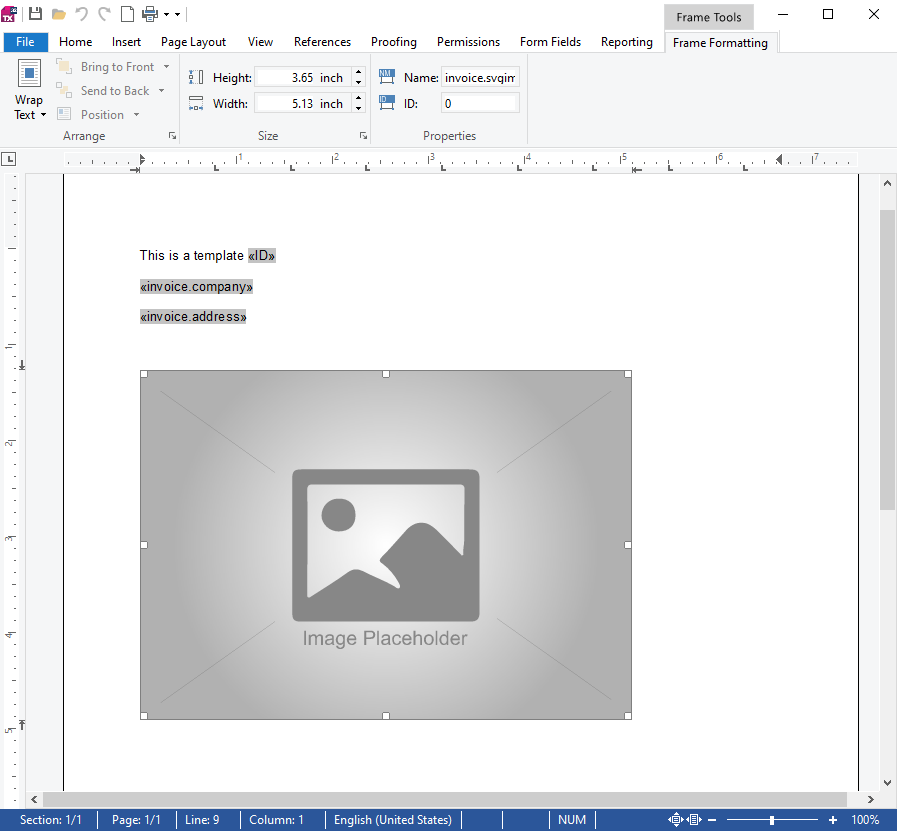Image resolution: width=897 pixels, height=831 pixels.
Task: Click the zoom slider thumb
Action: [x=772, y=820]
